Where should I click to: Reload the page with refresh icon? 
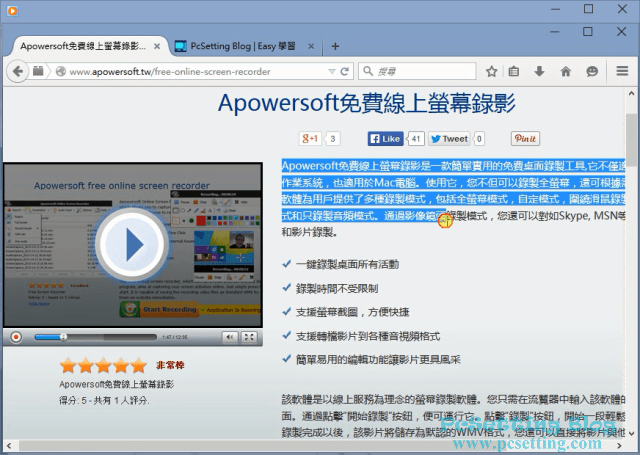(344, 71)
